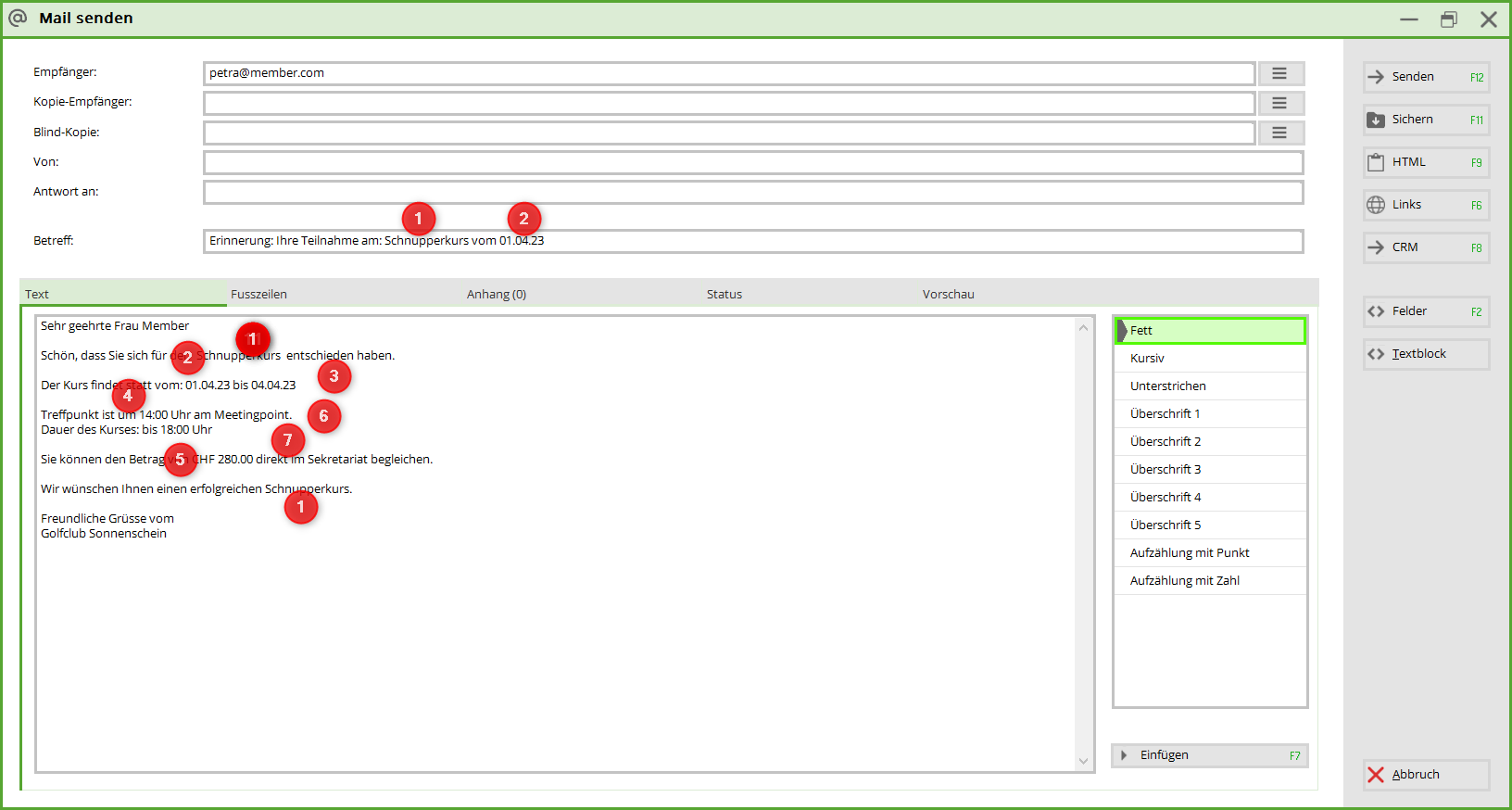The image size is (1512, 810).
Task: Open the Kopie-Empfänger list menu button
Action: [1279, 103]
